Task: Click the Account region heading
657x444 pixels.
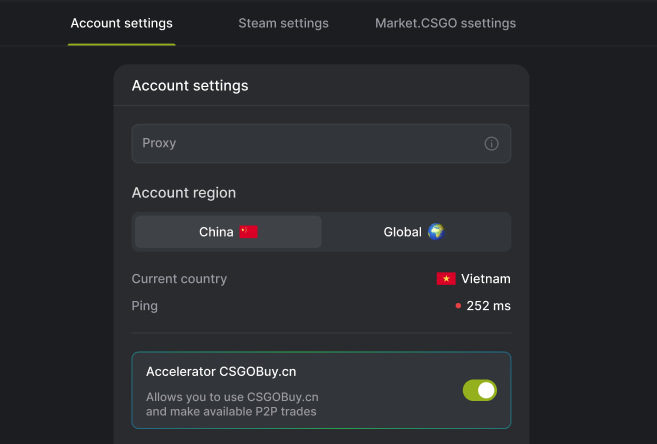Action: pyautogui.click(x=184, y=193)
